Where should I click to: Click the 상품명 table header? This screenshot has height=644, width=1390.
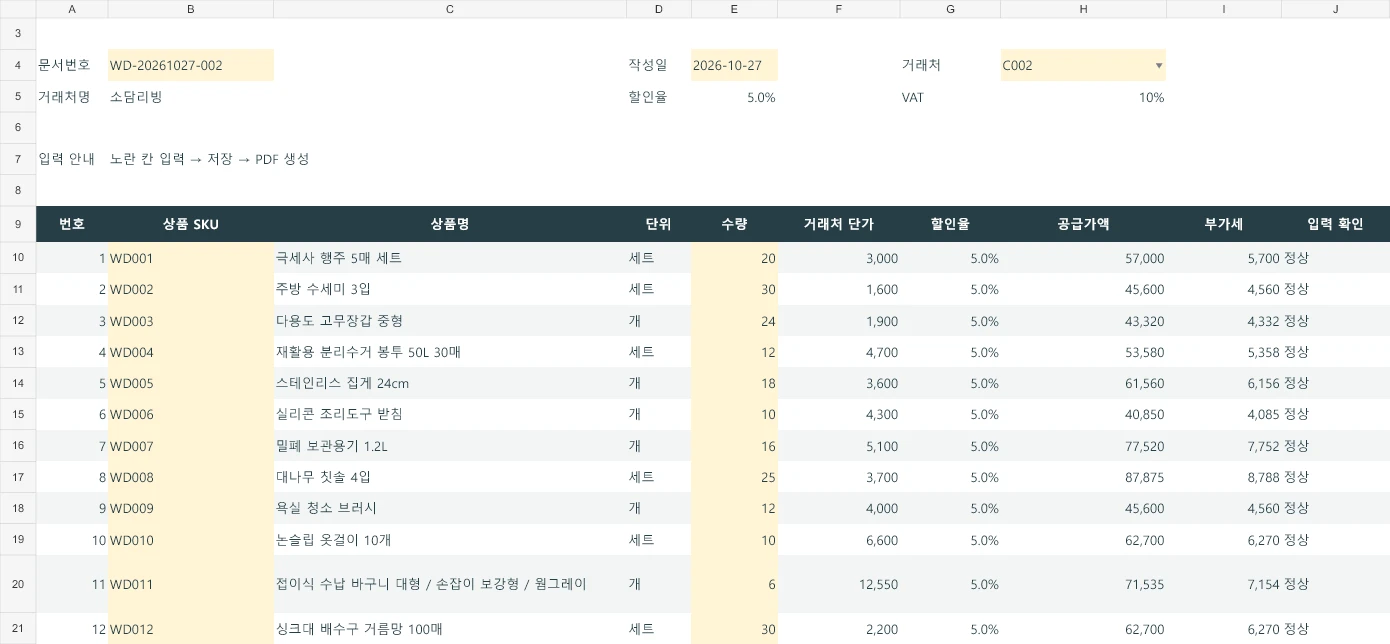coord(450,224)
